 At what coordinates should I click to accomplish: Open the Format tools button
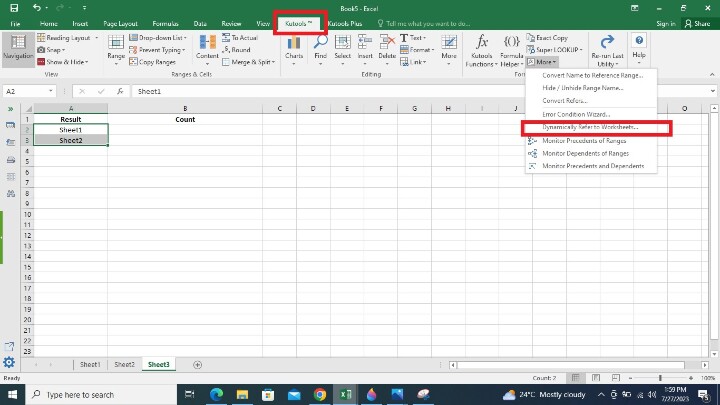click(417, 50)
